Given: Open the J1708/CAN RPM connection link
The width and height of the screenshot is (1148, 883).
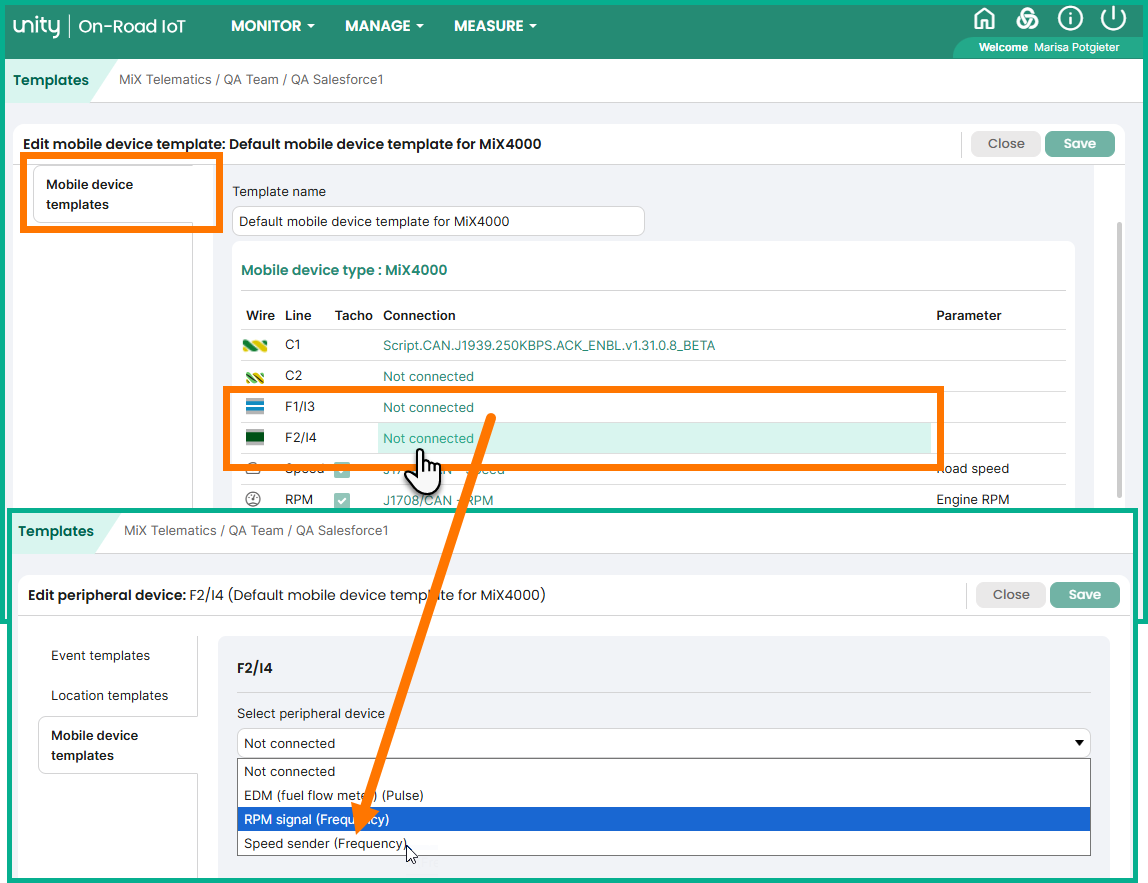Looking at the screenshot, I should (438, 500).
